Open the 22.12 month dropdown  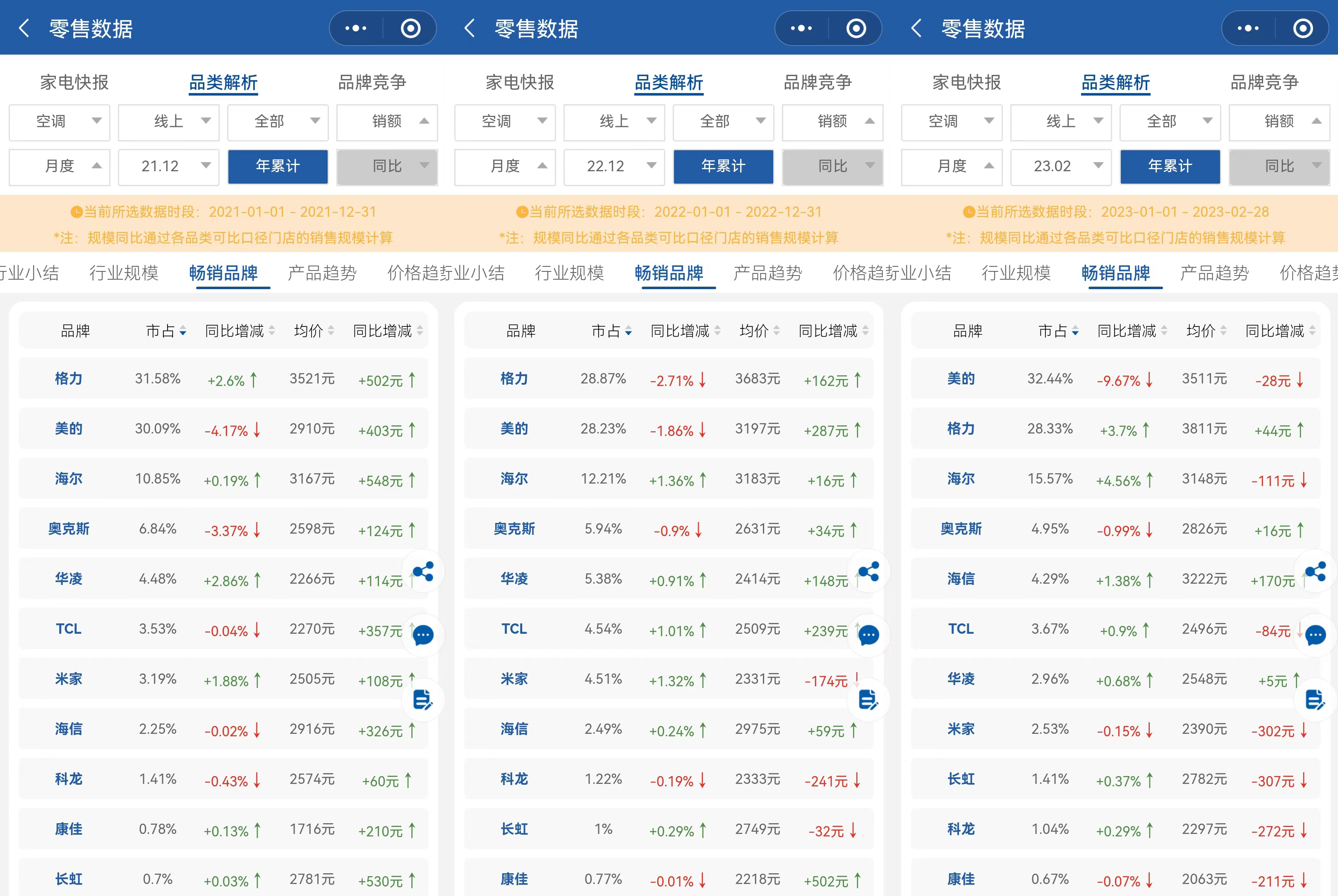coord(614,166)
